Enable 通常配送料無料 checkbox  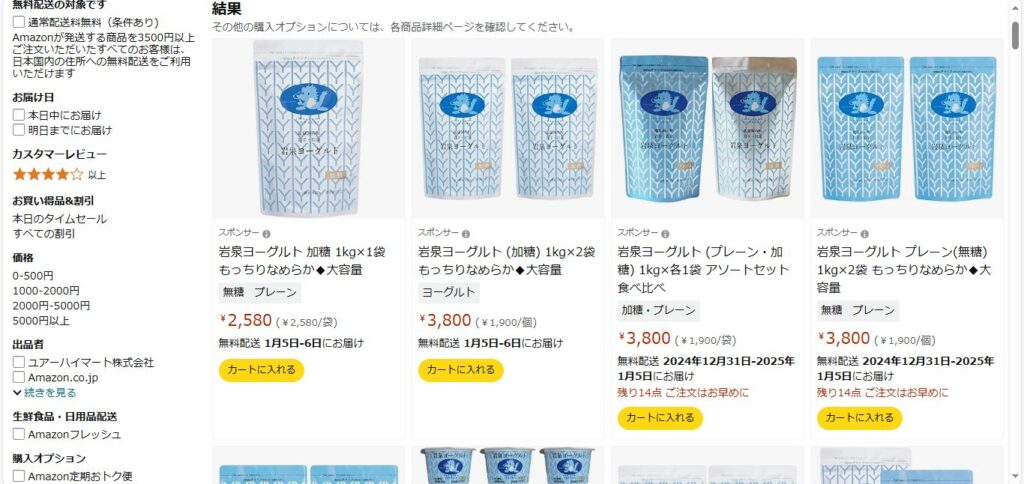tap(19, 22)
